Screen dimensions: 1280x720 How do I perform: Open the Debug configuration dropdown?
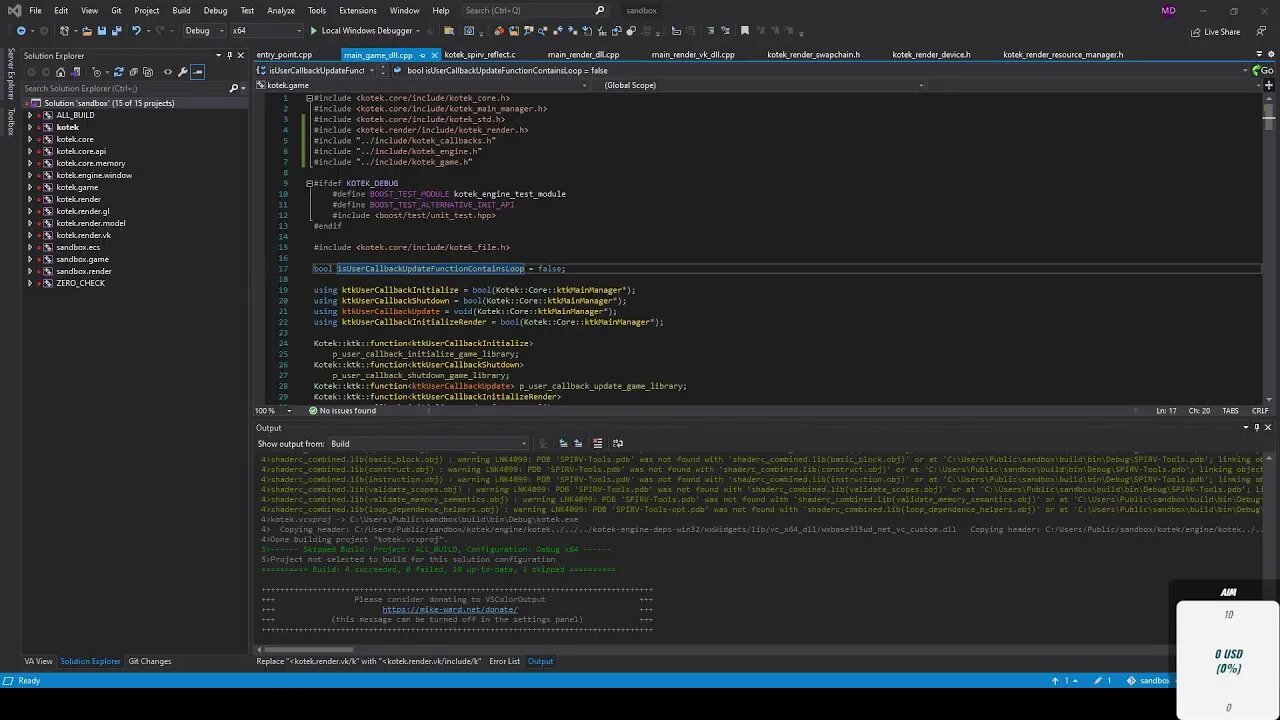[203, 31]
